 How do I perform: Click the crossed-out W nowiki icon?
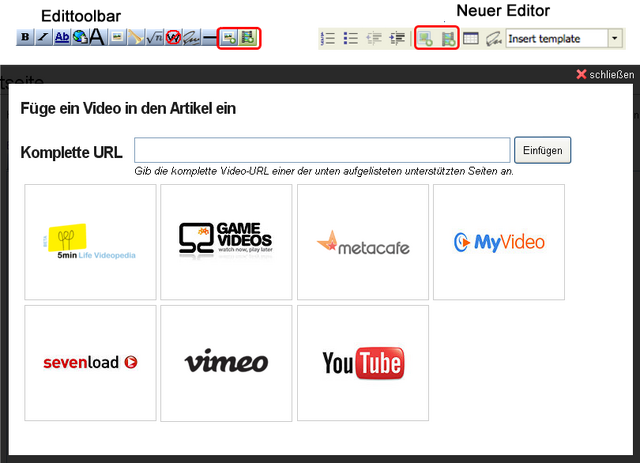[x=173, y=37]
